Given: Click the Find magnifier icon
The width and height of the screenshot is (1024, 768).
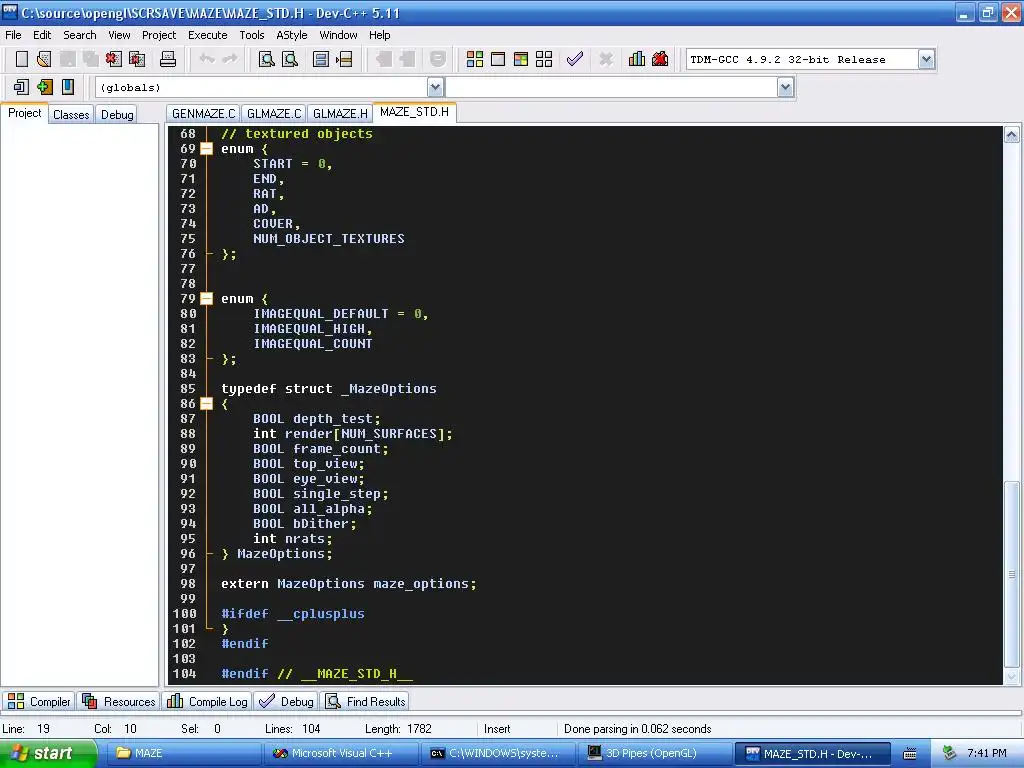Looking at the screenshot, I should point(266,59).
